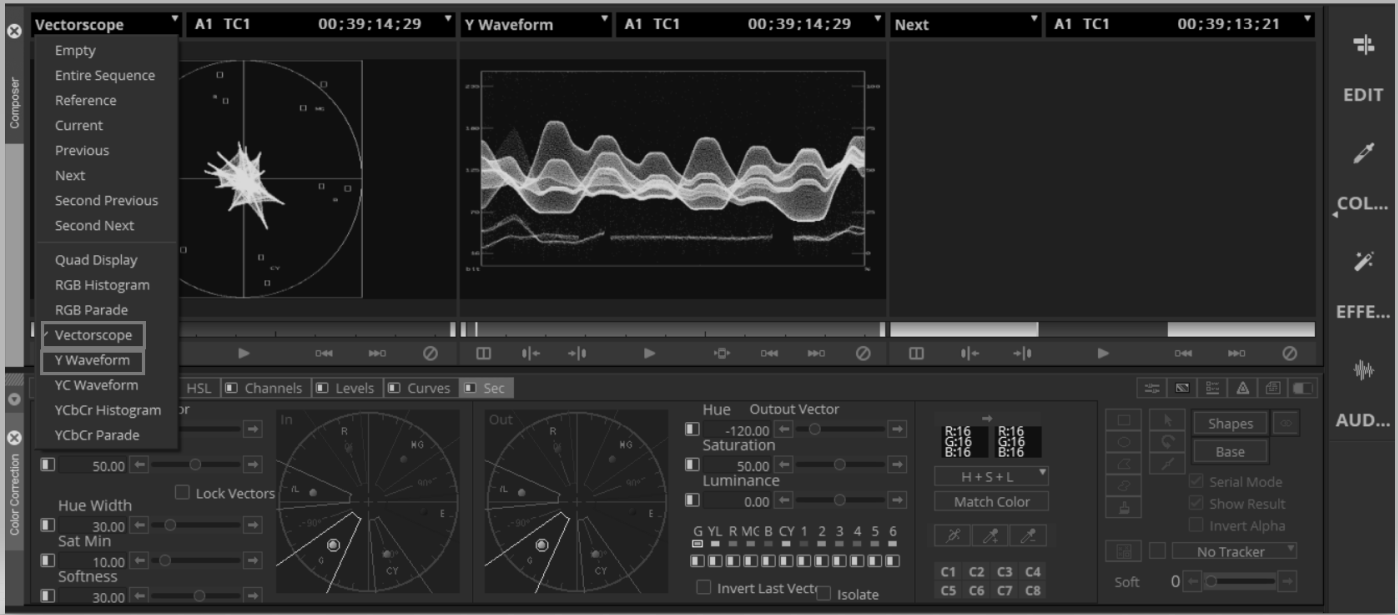Open the H + S + L dropdown

click(991, 476)
